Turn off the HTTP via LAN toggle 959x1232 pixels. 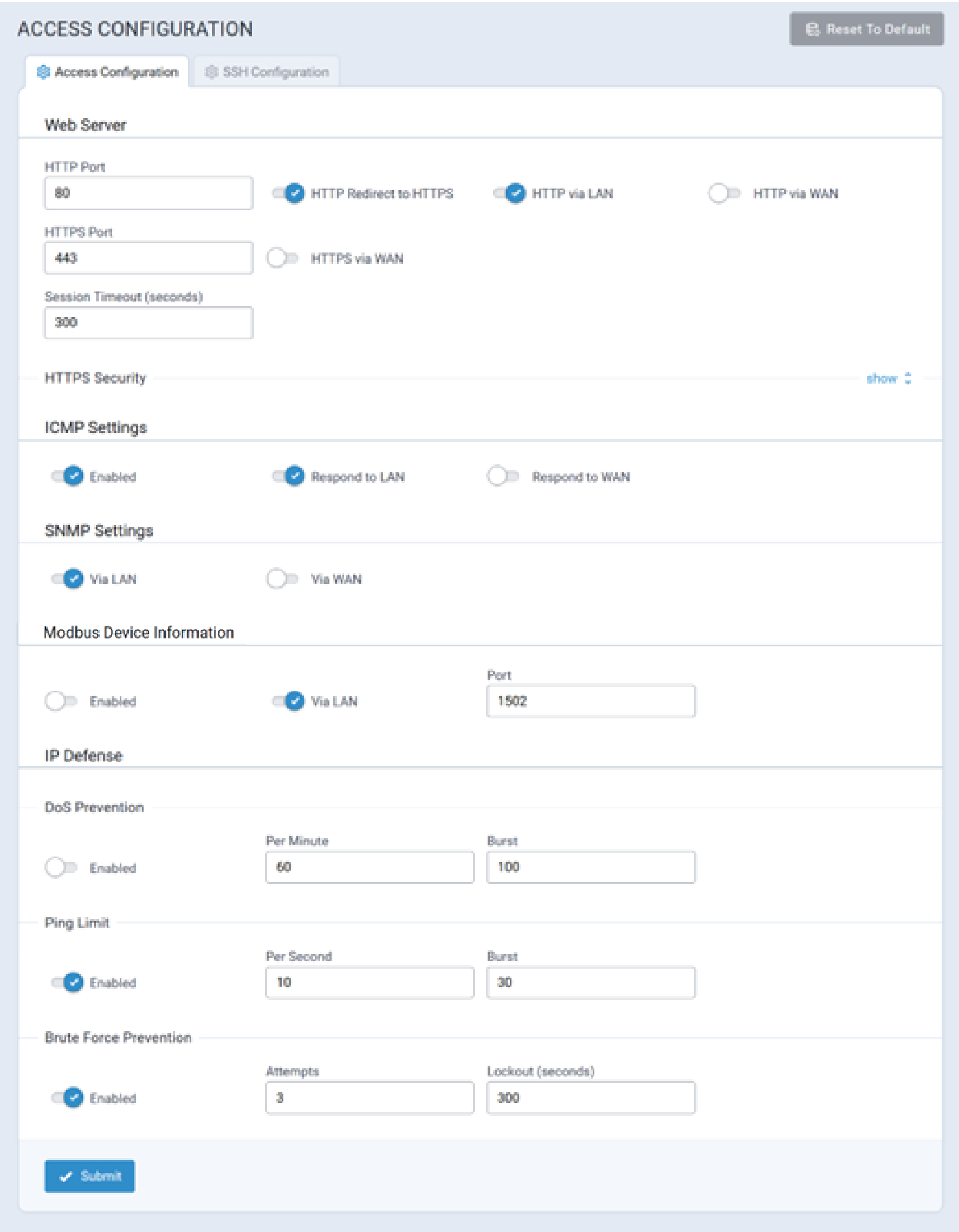point(509,193)
